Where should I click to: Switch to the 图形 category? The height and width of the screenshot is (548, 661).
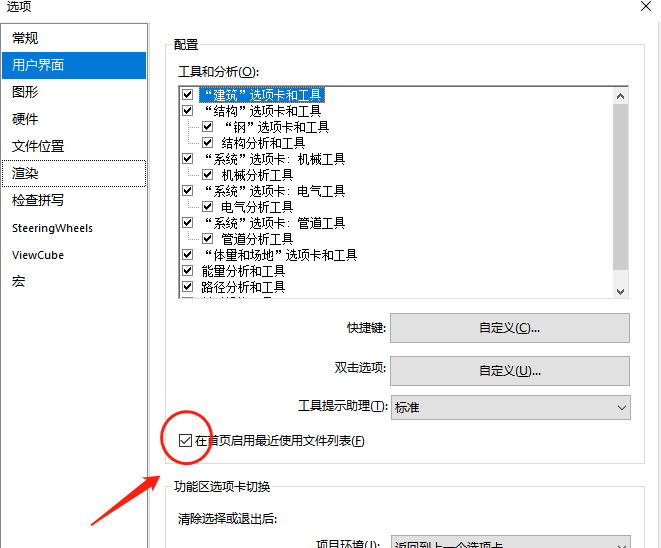pos(74,92)
